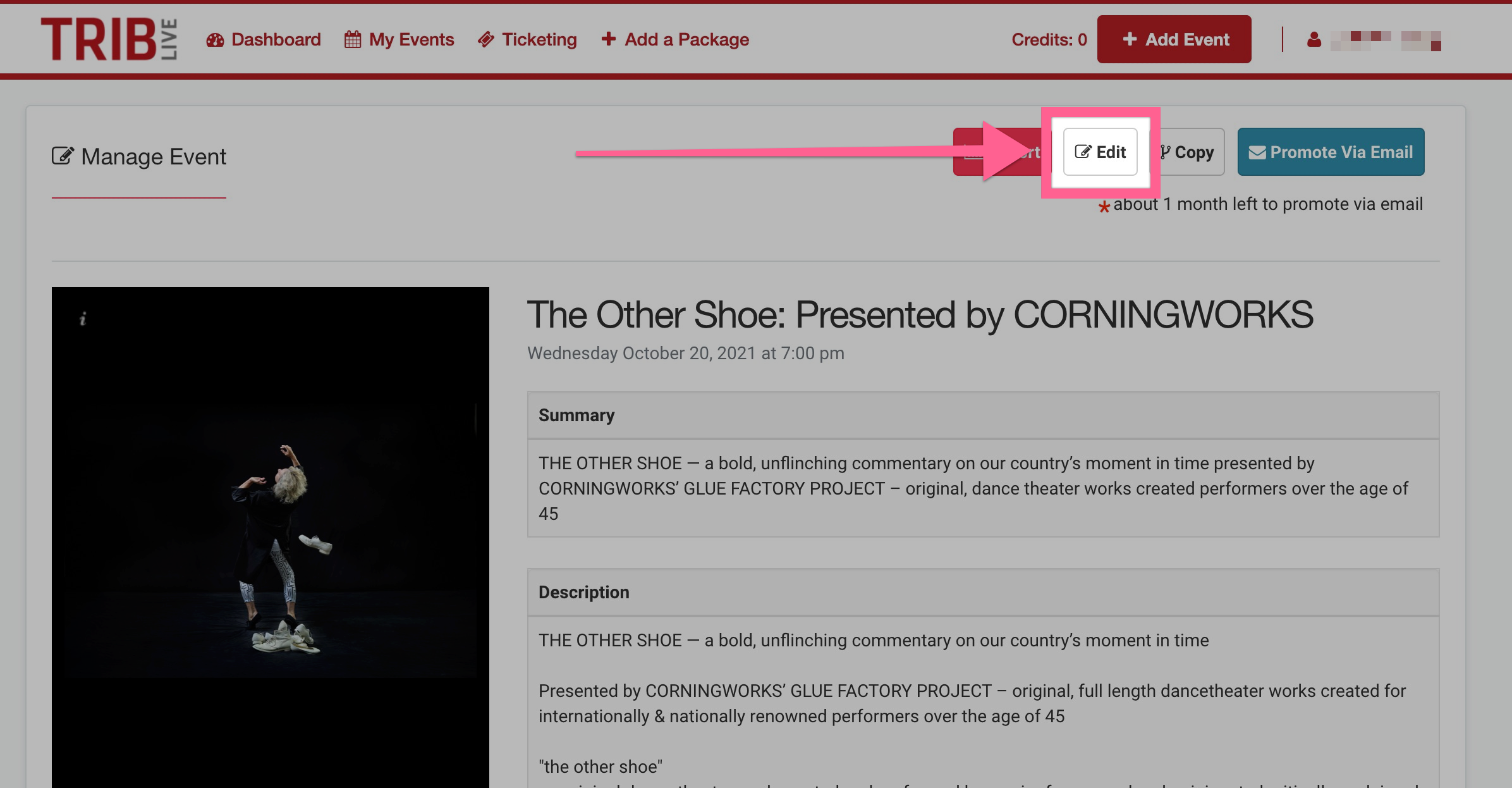Open the Ticketing section

527,39
